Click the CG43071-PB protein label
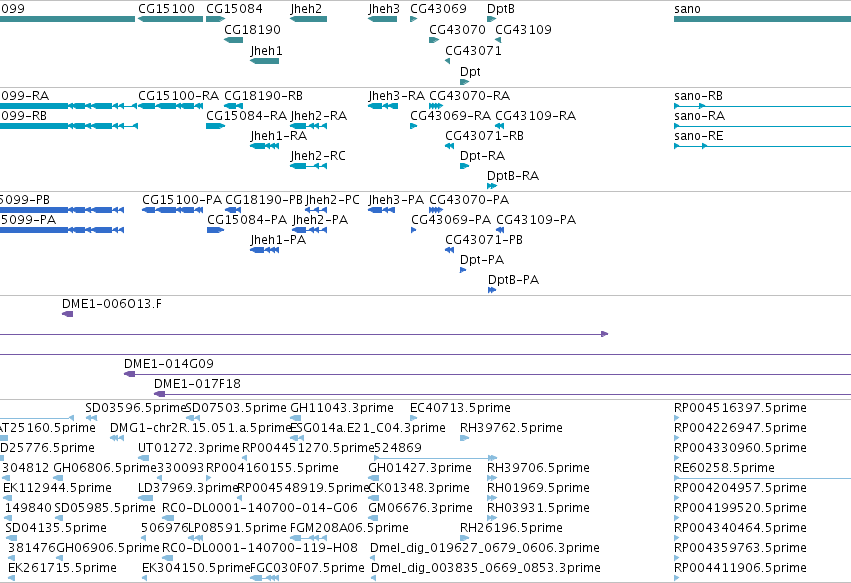 click(x=484, y=240)
